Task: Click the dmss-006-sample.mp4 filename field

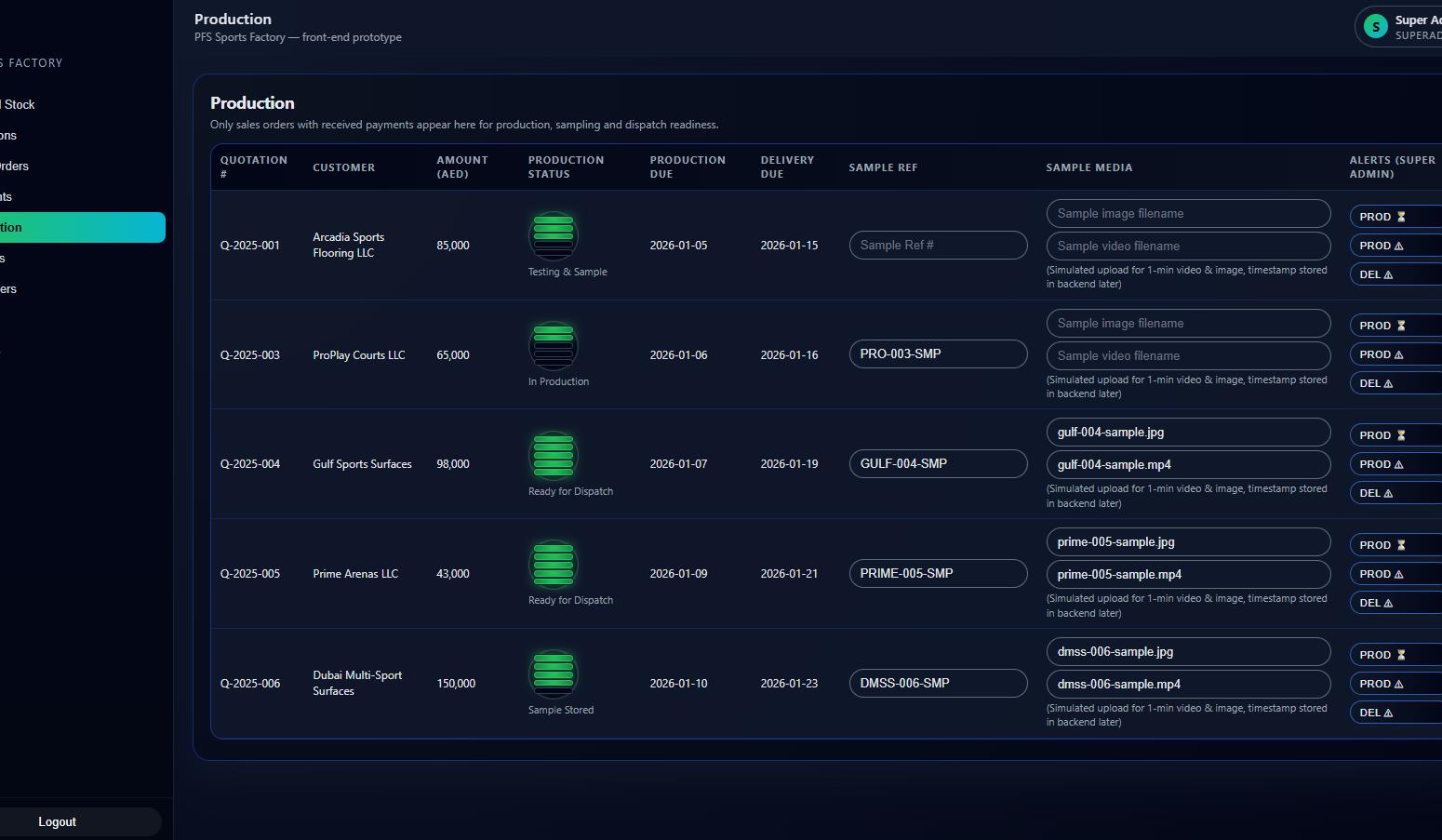Action: 1188,684
